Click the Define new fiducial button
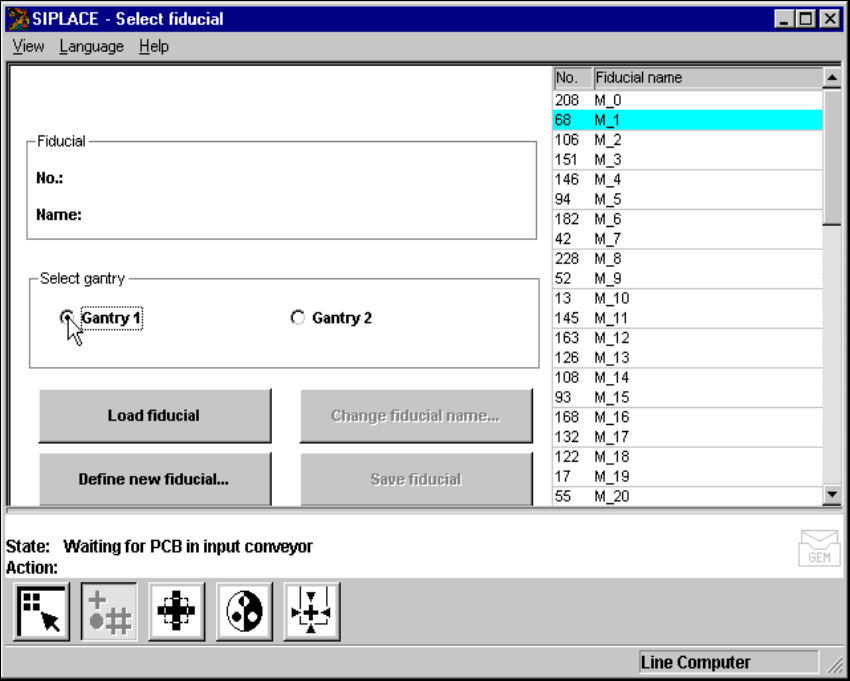This screenshot has width=850, height=681. tap(155, 479)
